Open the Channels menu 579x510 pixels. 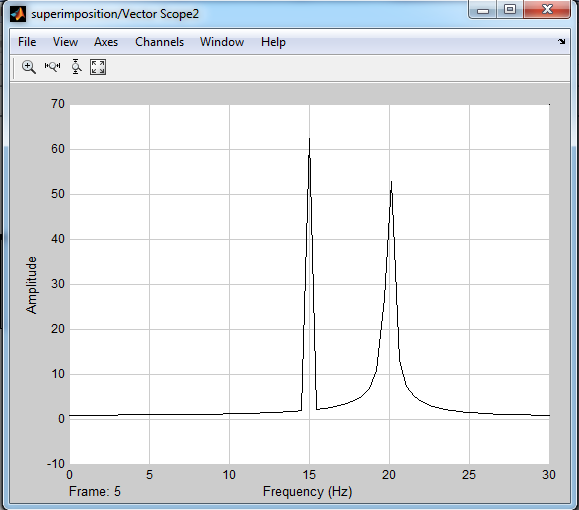160,42
